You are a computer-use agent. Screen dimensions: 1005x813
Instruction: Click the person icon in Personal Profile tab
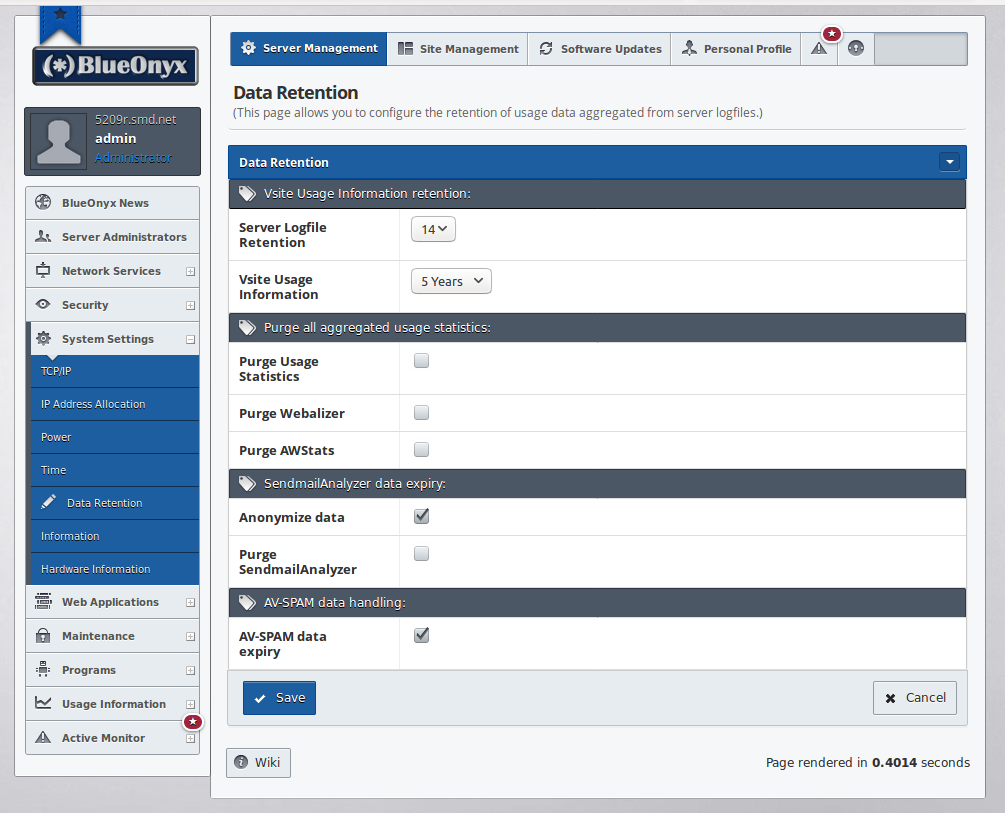[689, 48]
